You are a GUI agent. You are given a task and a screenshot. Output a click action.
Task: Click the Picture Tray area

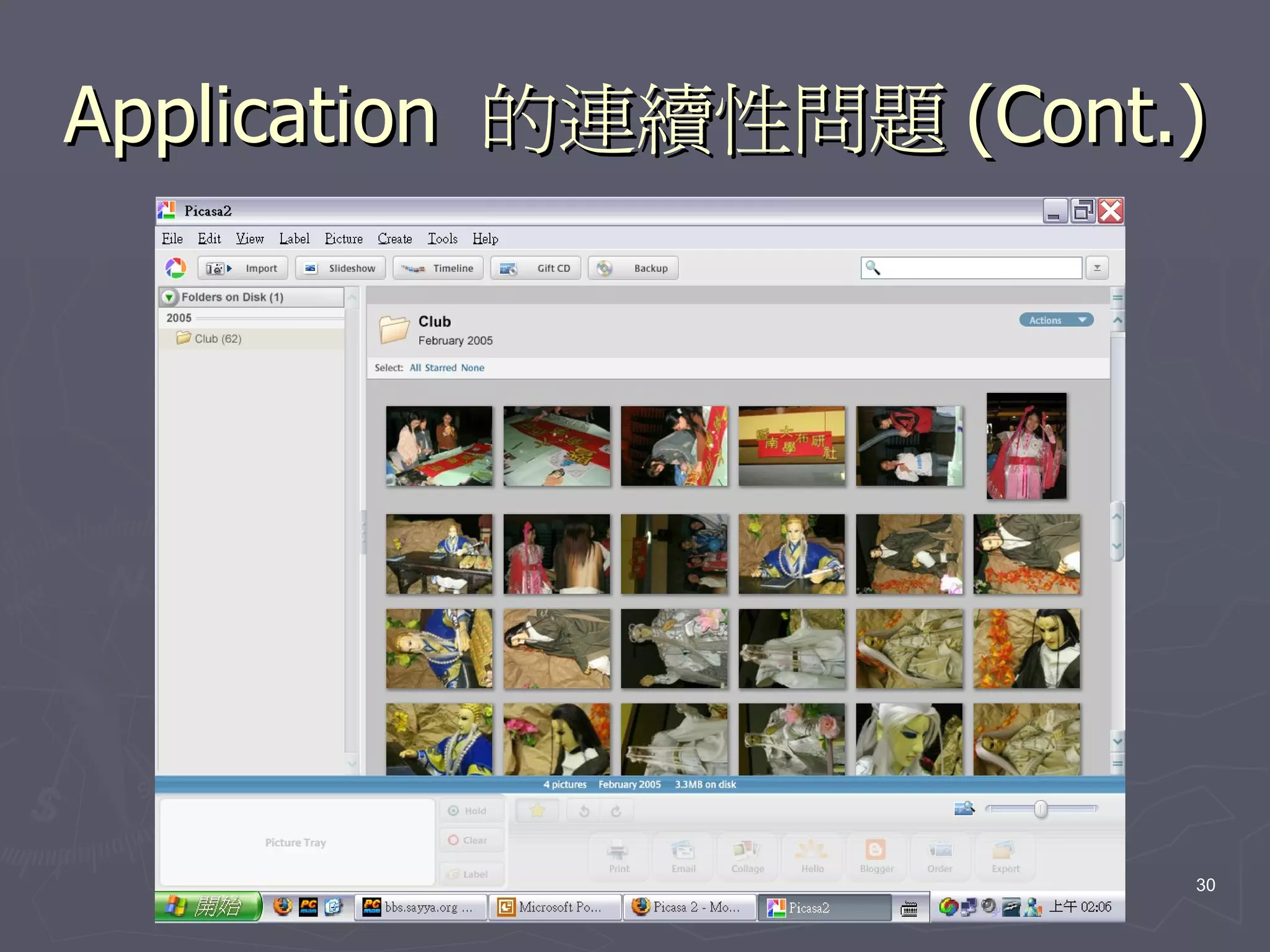click(x=296, y=842)
